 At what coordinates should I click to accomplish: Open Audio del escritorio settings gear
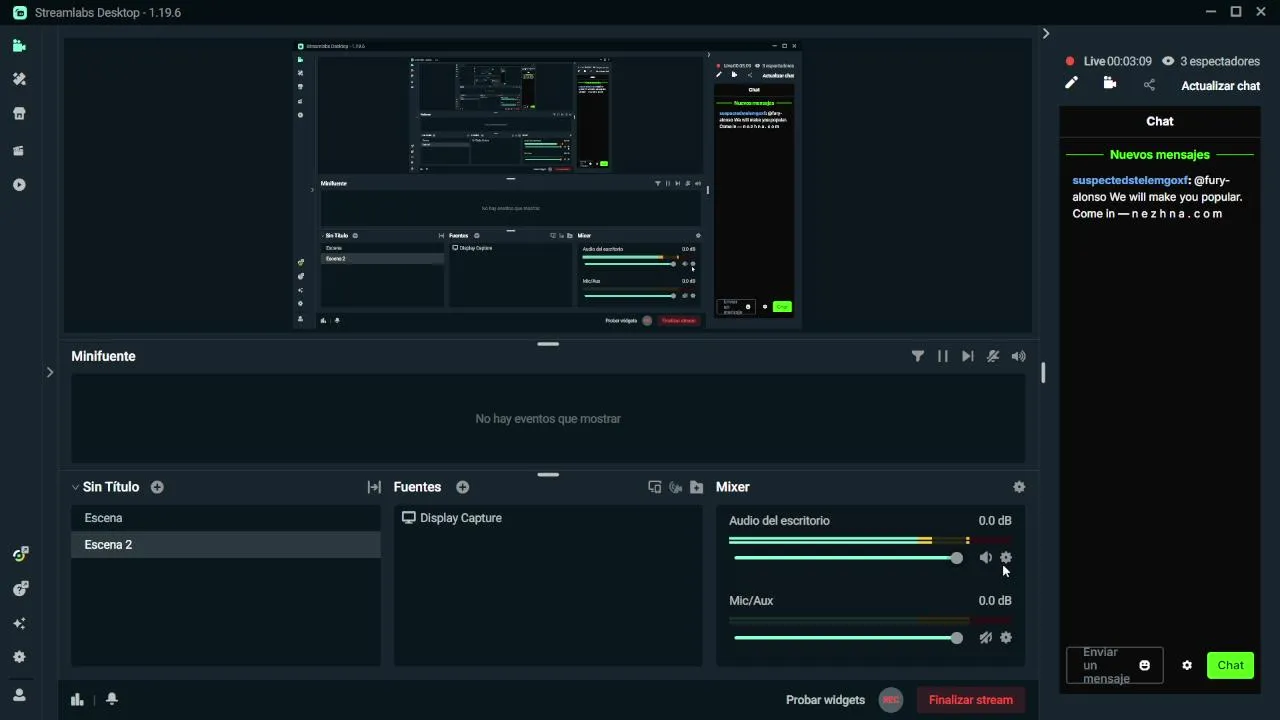[1006, 558]
